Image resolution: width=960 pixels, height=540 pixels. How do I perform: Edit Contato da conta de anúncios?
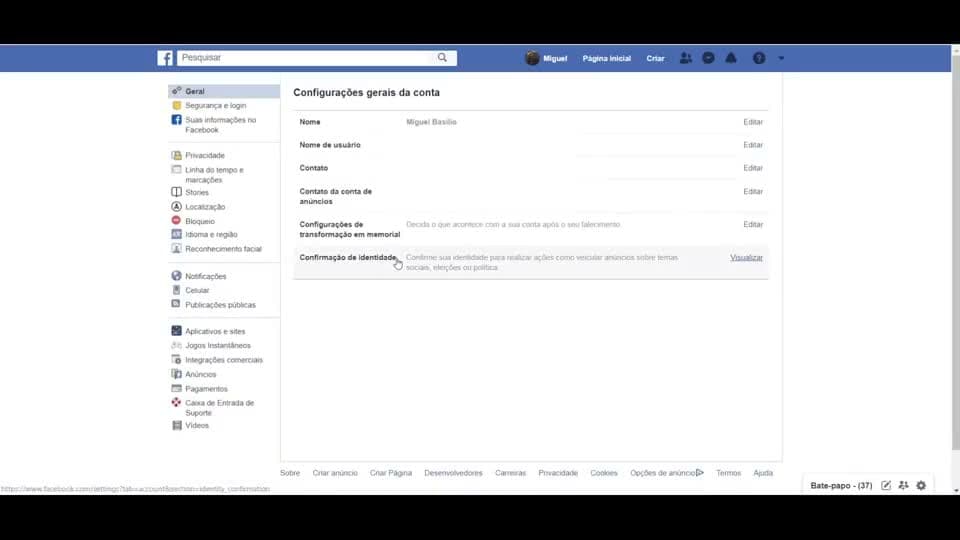pos(753,192)
